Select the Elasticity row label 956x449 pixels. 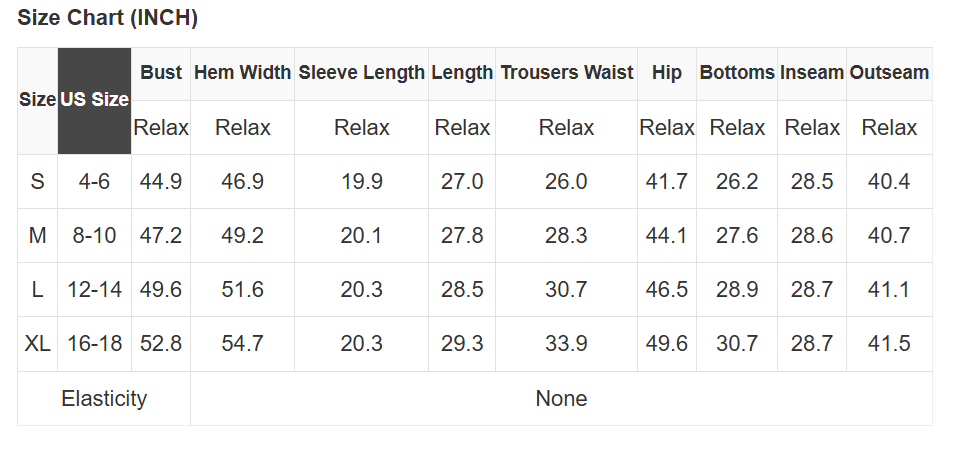pyautogui.click(x=104, y=398)
